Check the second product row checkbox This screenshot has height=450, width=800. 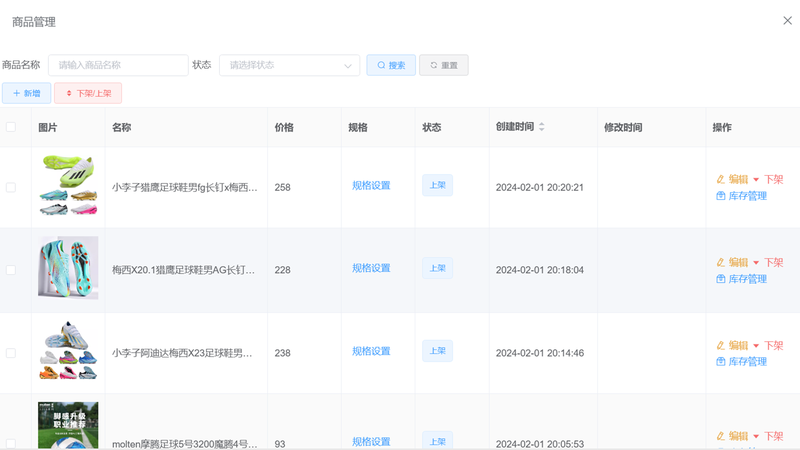pos(11,270)
